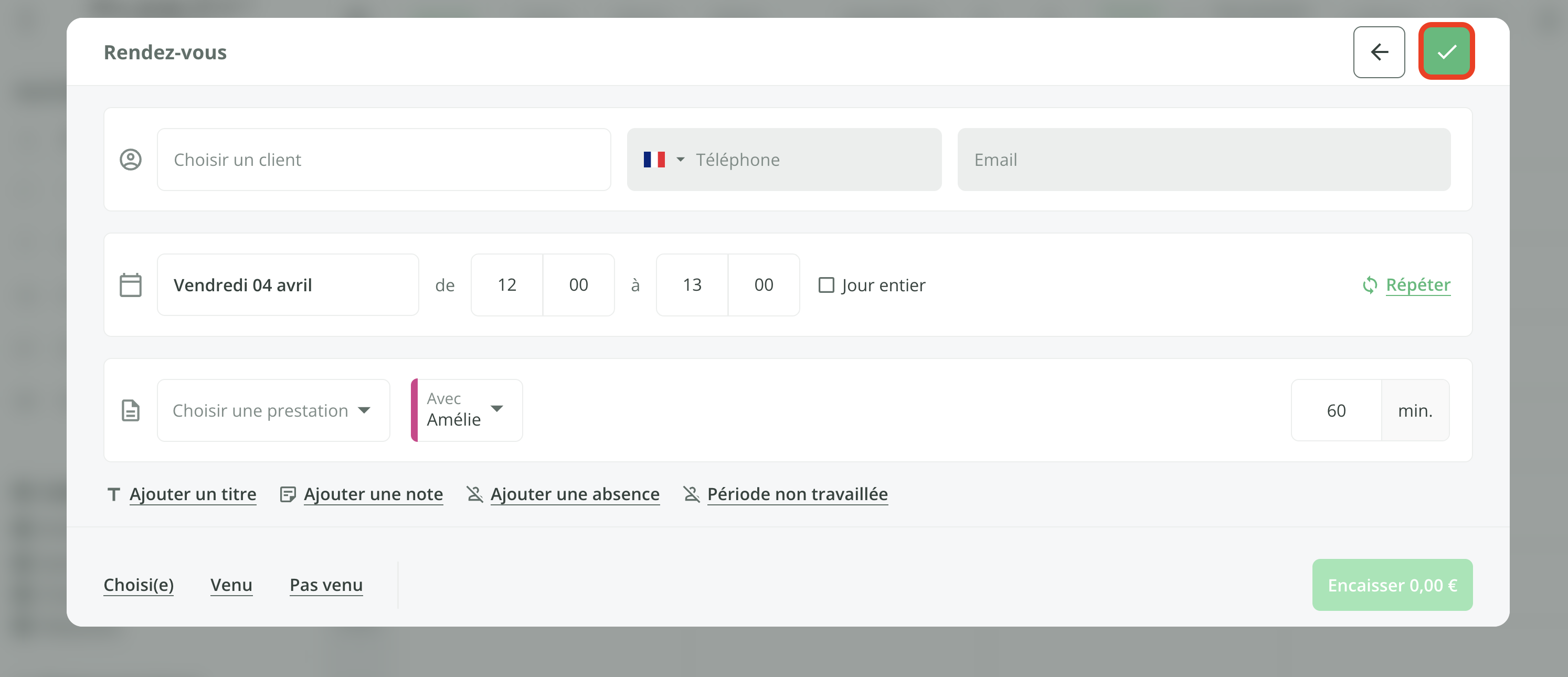
Task: Click the T icon before Ajouter un titre
Action: click(x=113, y=494)
